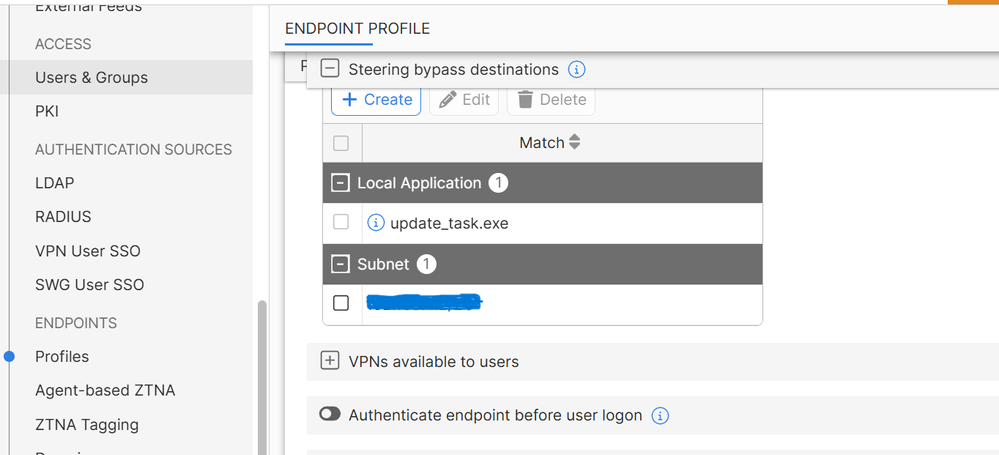999x455 pixels.
Task: Click info icon beside Steering bypass destinations
Action: tap(577, 70)
